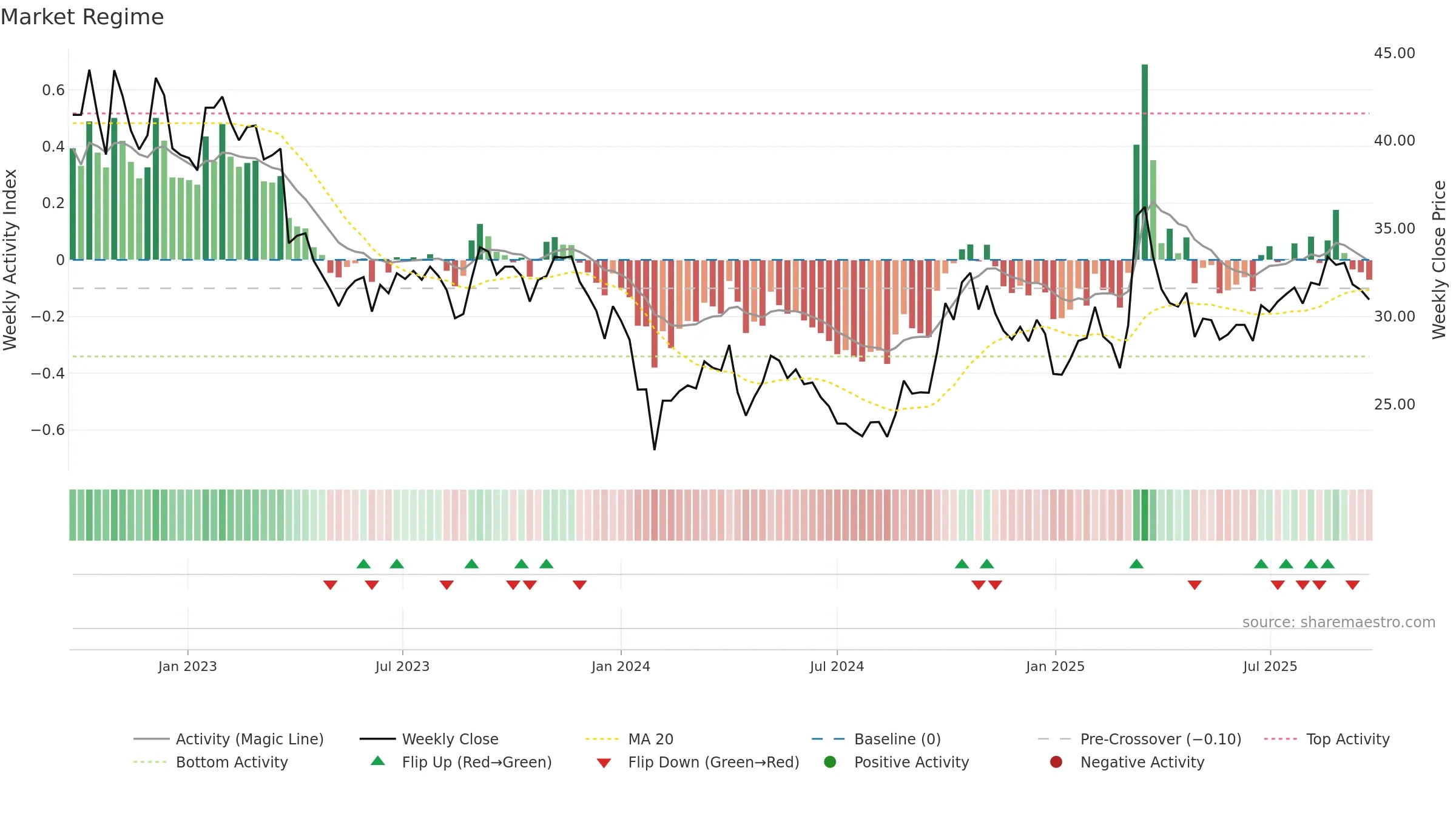Click the first red flip-down marker in 2023
Viewport: 1456px width, 819px height.
click(x=330, y=585)
